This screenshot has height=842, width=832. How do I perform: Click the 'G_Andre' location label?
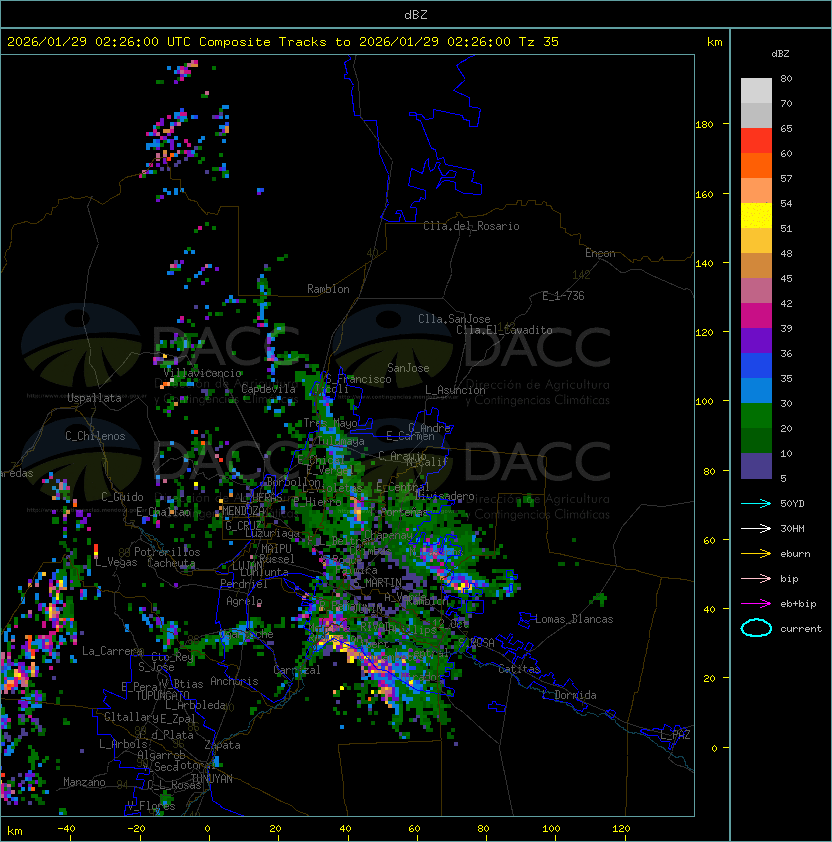pos(429,428)
